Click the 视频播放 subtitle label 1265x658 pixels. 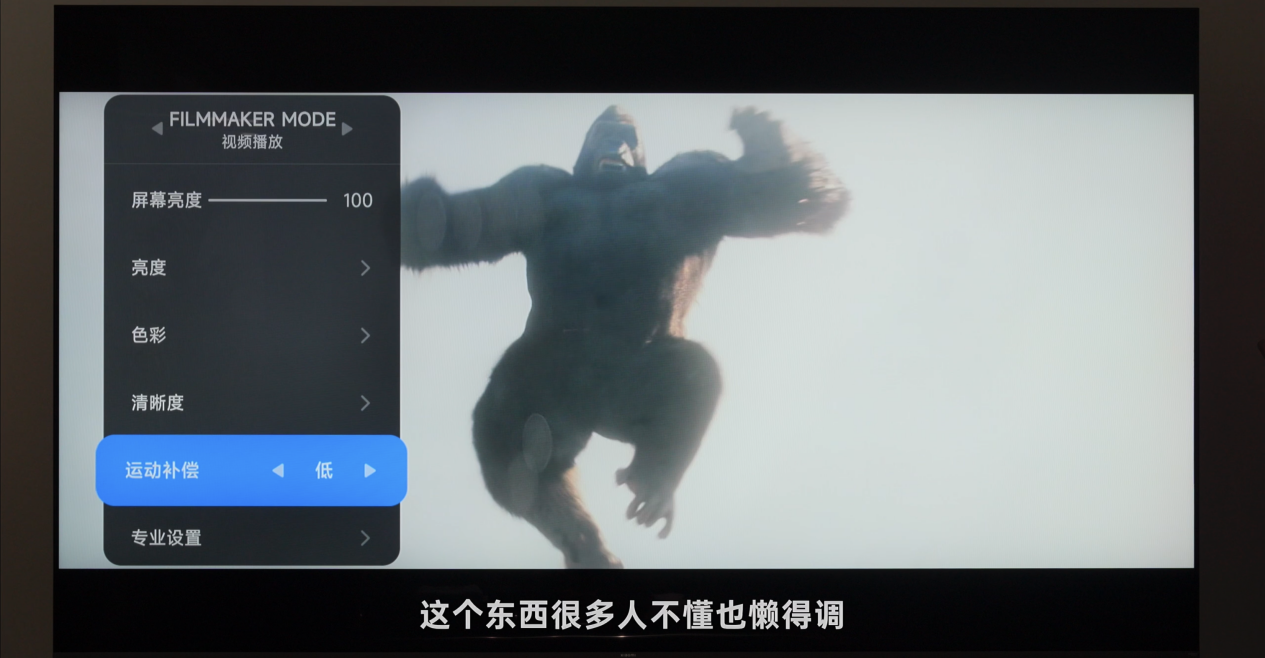(x=252, y=142)
